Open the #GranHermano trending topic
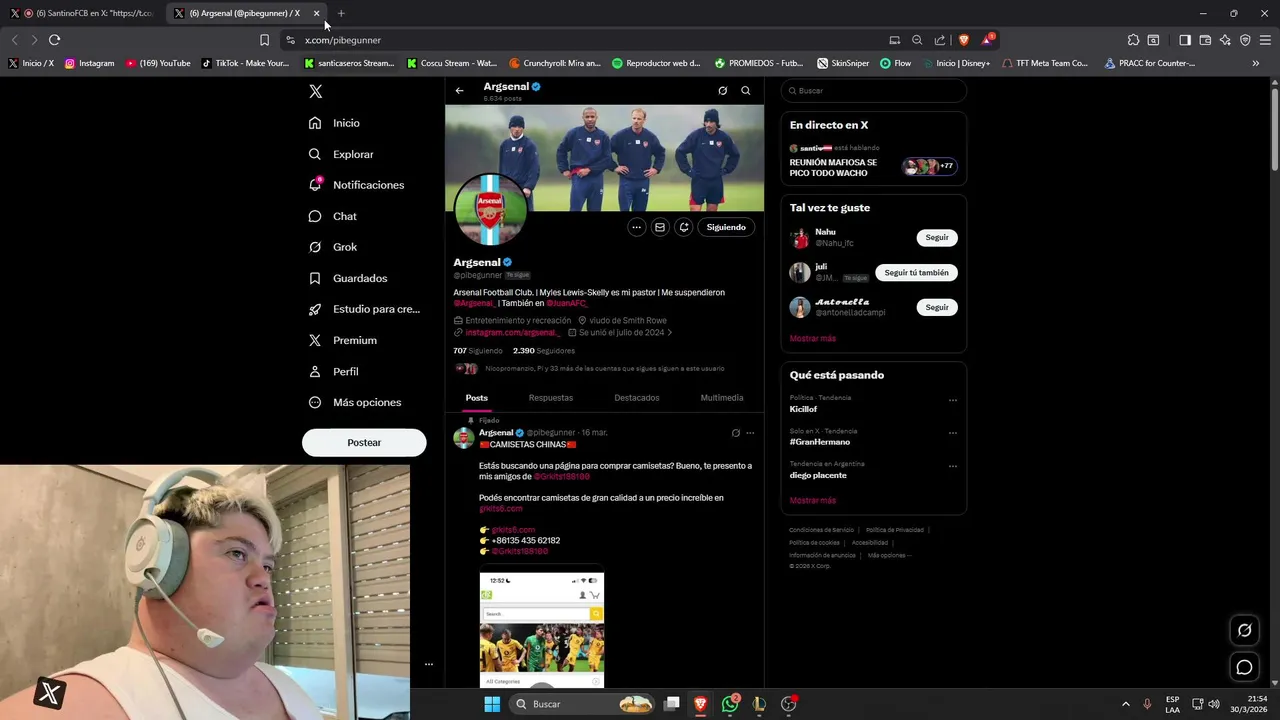1280x720 pixels. pyautogui.click(x=820, y=442)
